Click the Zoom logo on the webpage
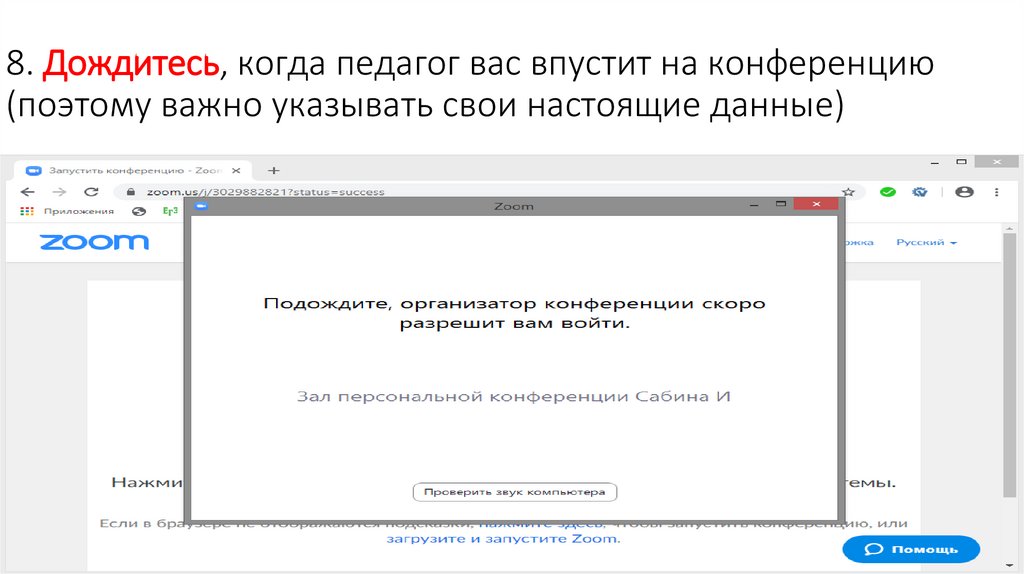 95,242
